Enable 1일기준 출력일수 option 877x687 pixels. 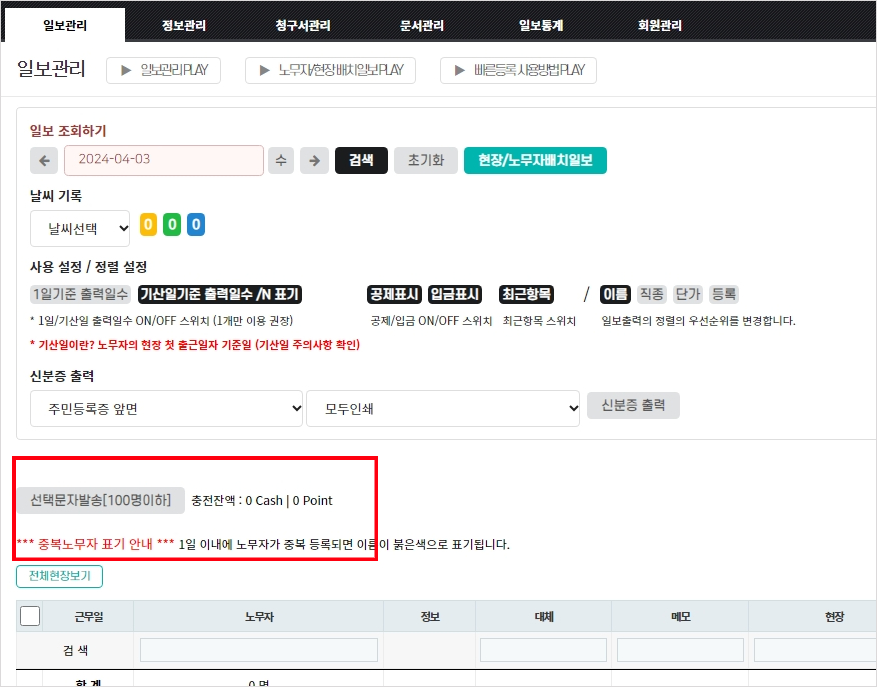click(x=80, y=294)
